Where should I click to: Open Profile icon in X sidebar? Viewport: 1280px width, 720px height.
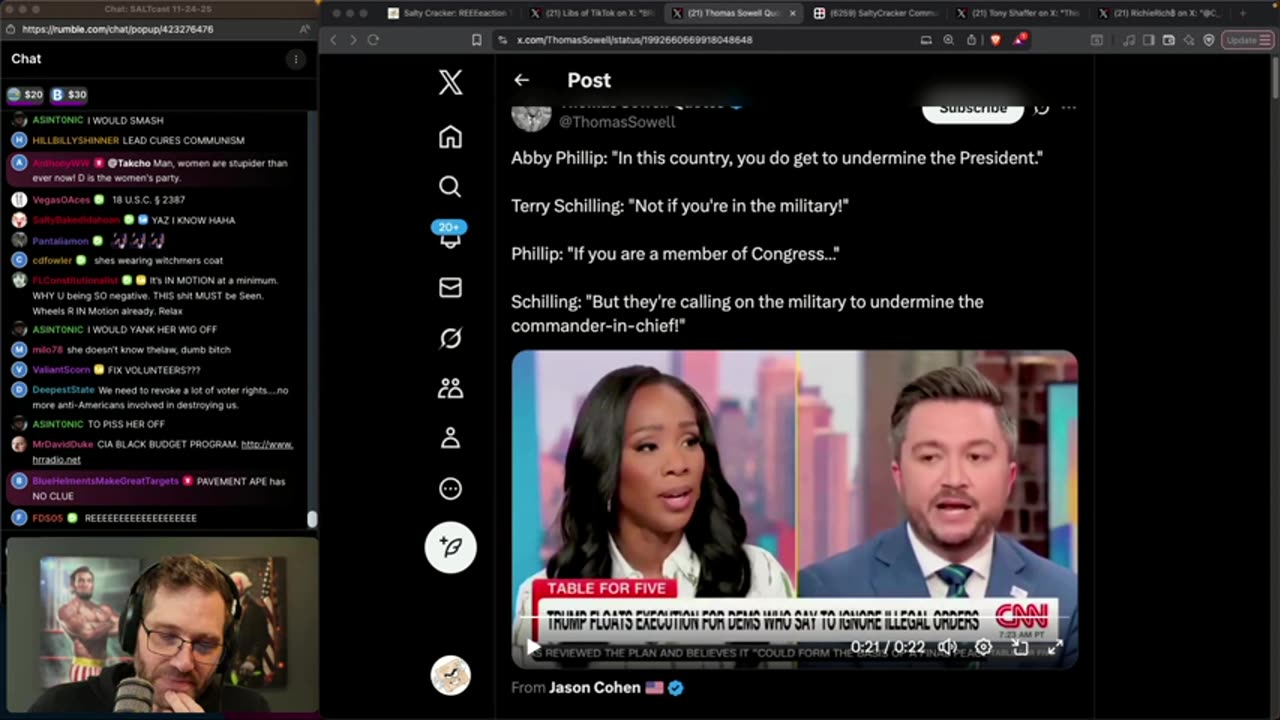450,438
